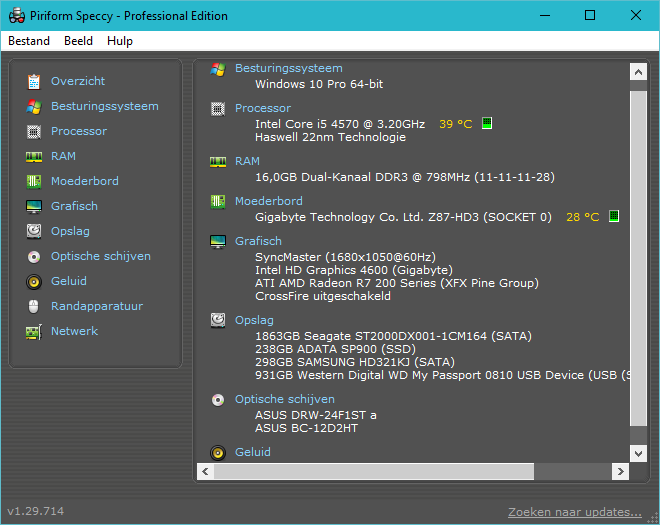Click the Opslag hard drive sidebar icon
This screenshot has width=660, height=525.
pyautogui.click(x=34, y=231)
